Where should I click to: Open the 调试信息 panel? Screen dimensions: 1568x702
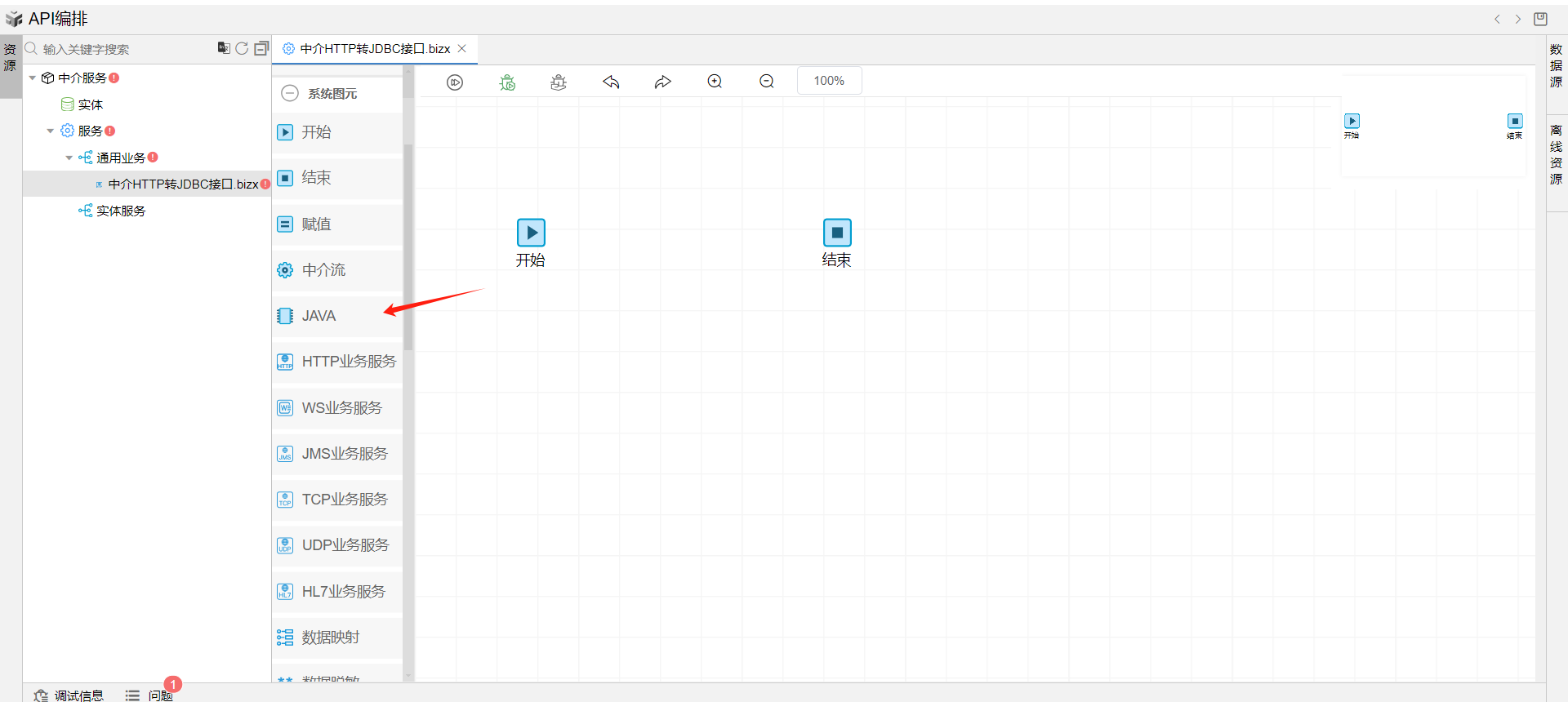[x=69, y=695]
